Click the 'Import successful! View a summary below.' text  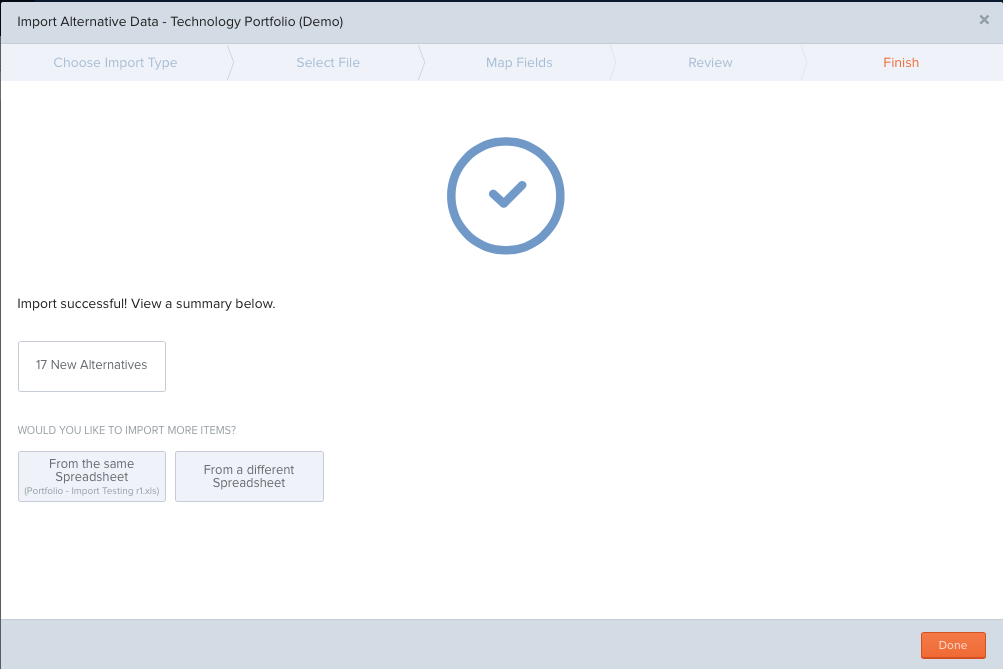(146, 304)
